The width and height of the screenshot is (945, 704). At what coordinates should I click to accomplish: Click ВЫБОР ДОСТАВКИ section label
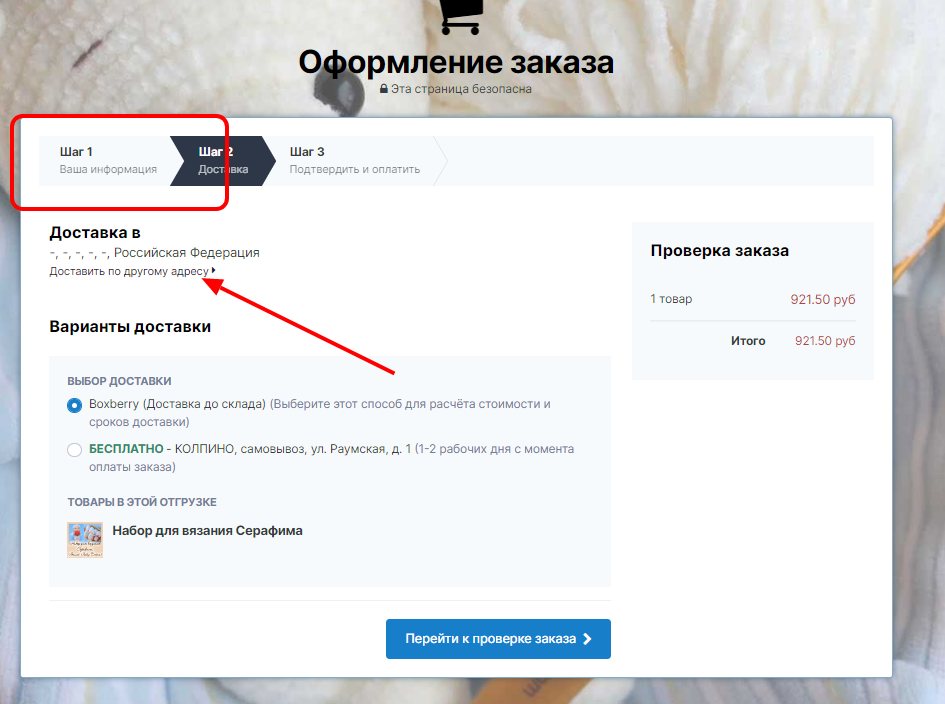[119, 381]
